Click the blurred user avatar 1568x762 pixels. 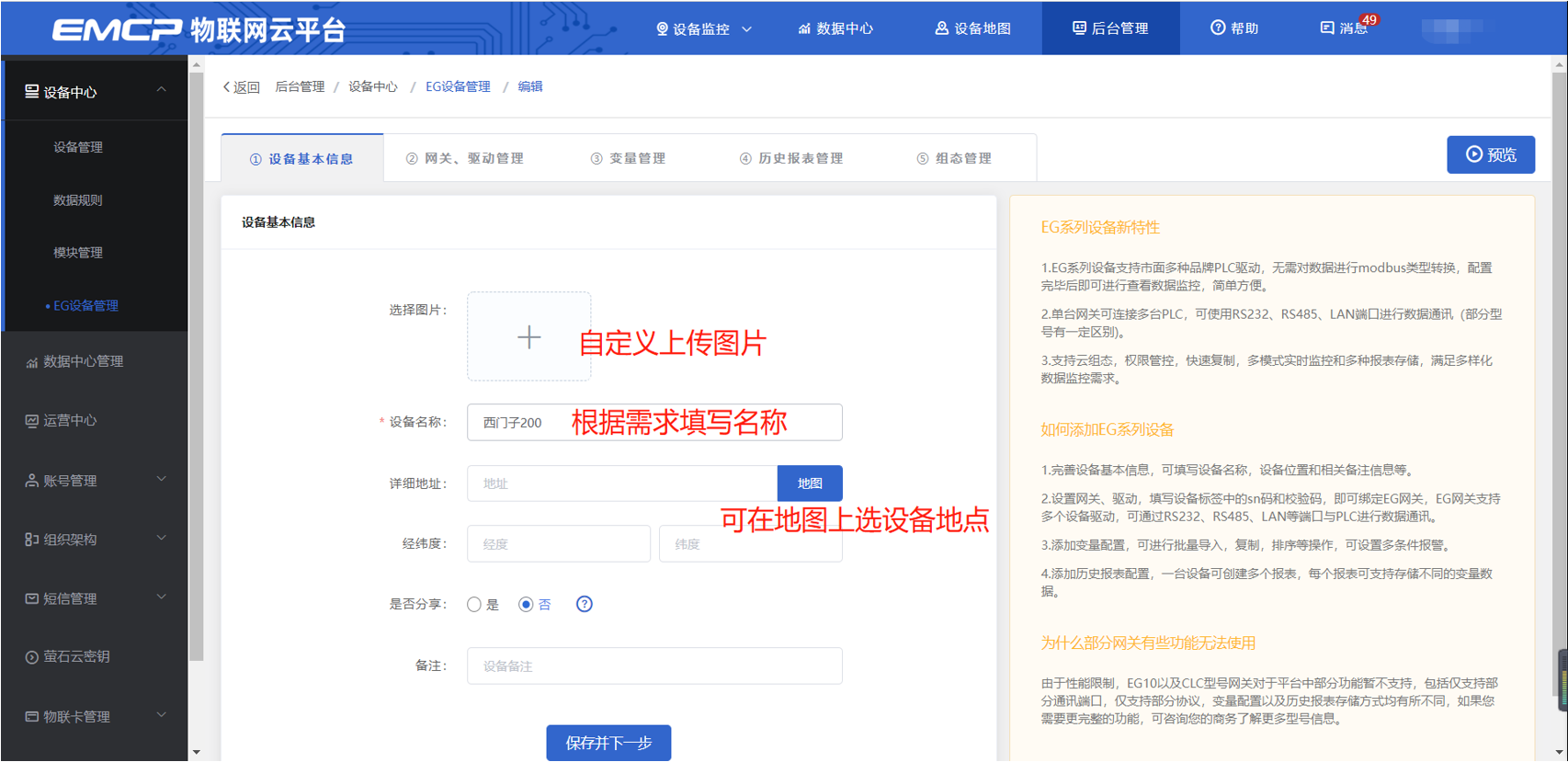[x=1451, y=29]
